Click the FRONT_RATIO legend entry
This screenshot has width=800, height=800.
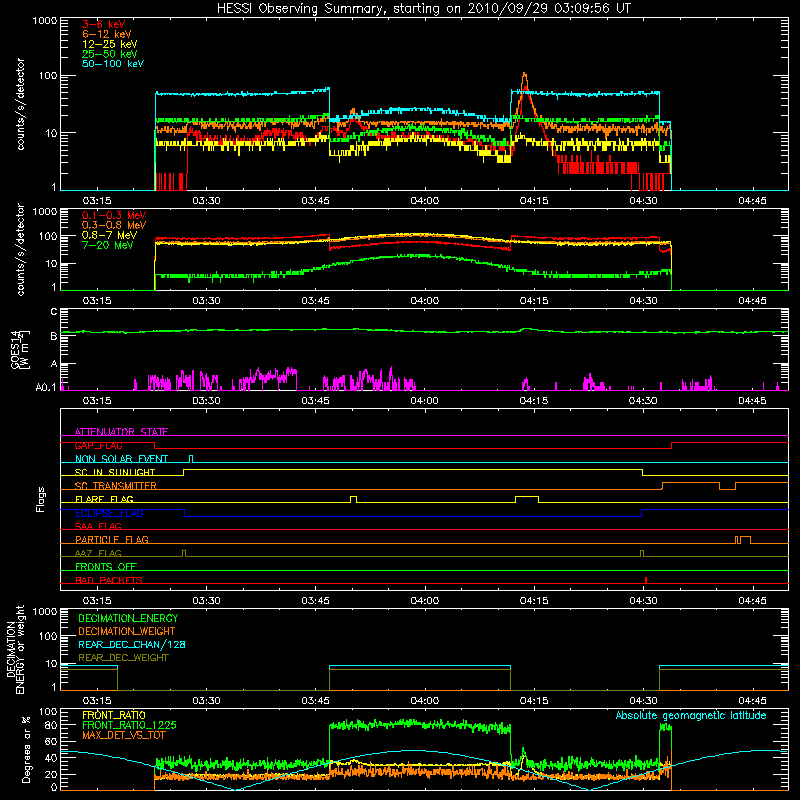[114, 715]
